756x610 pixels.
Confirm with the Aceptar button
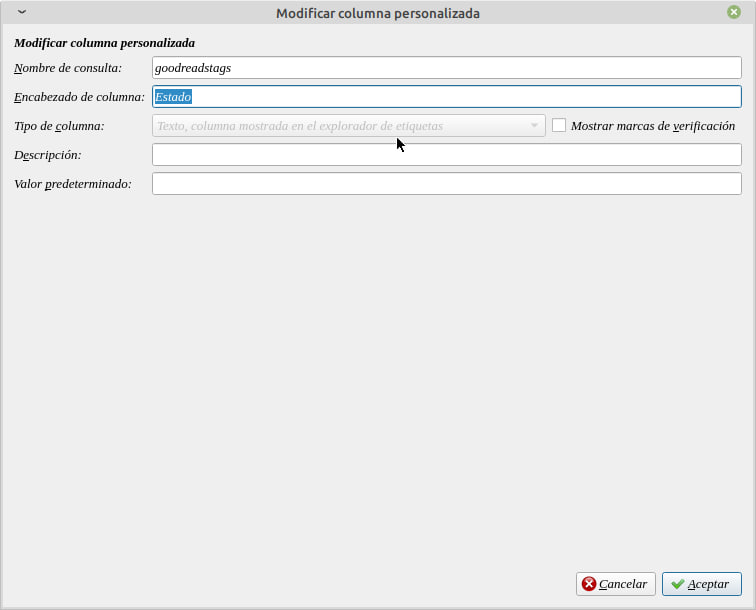point(702,584)
